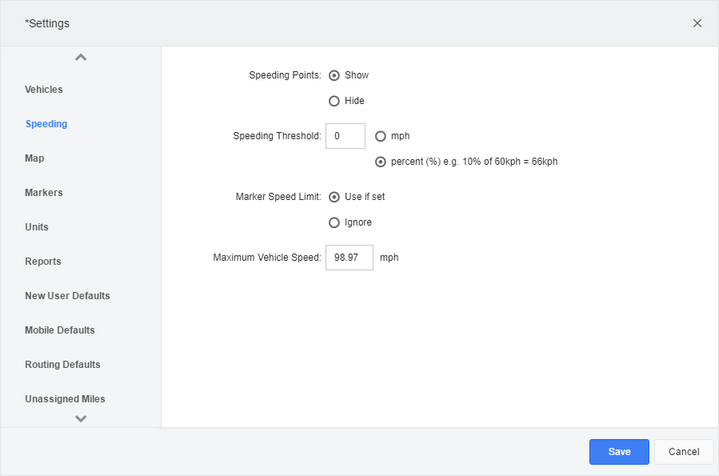The image size is (719, 476).
Task: Click the Marker Speed Limit label
Action: pyautogui.click(x=278, y=197)
